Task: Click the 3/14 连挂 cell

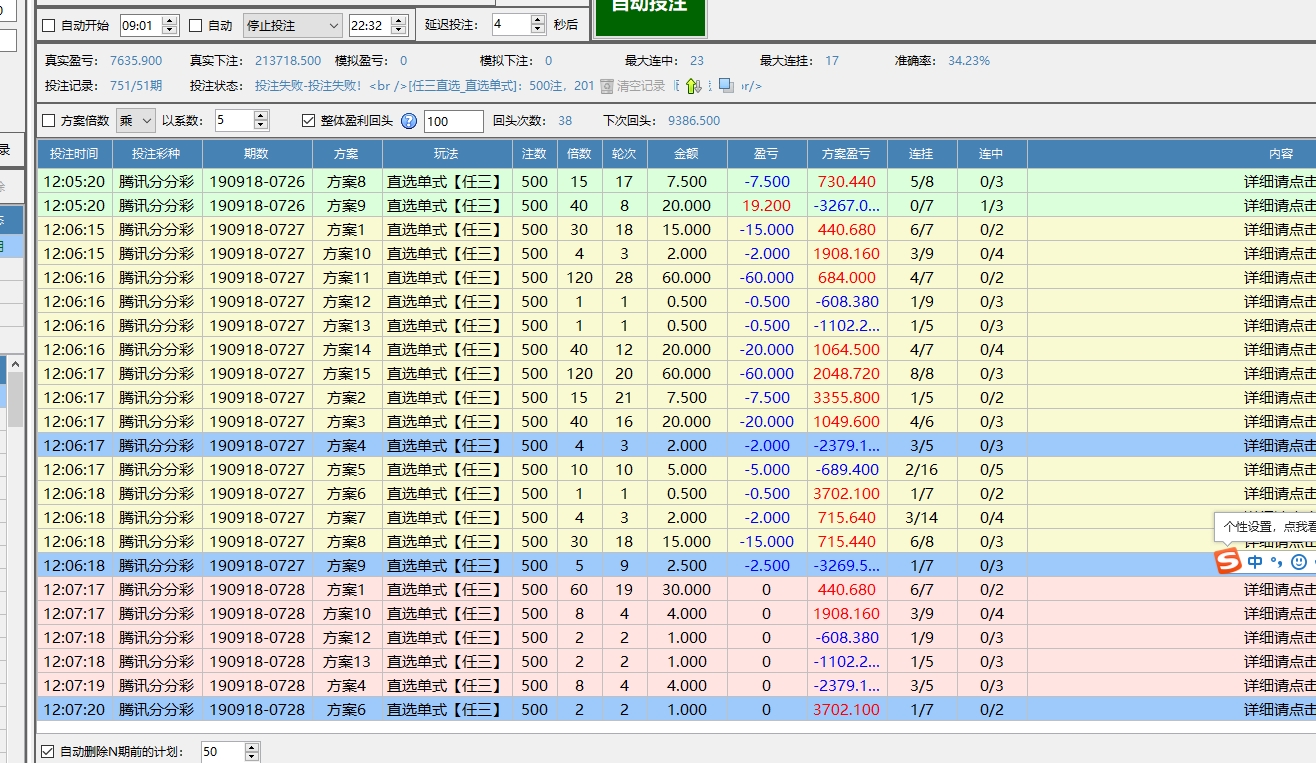Action: pyautogui.click(x=921, y=517)
